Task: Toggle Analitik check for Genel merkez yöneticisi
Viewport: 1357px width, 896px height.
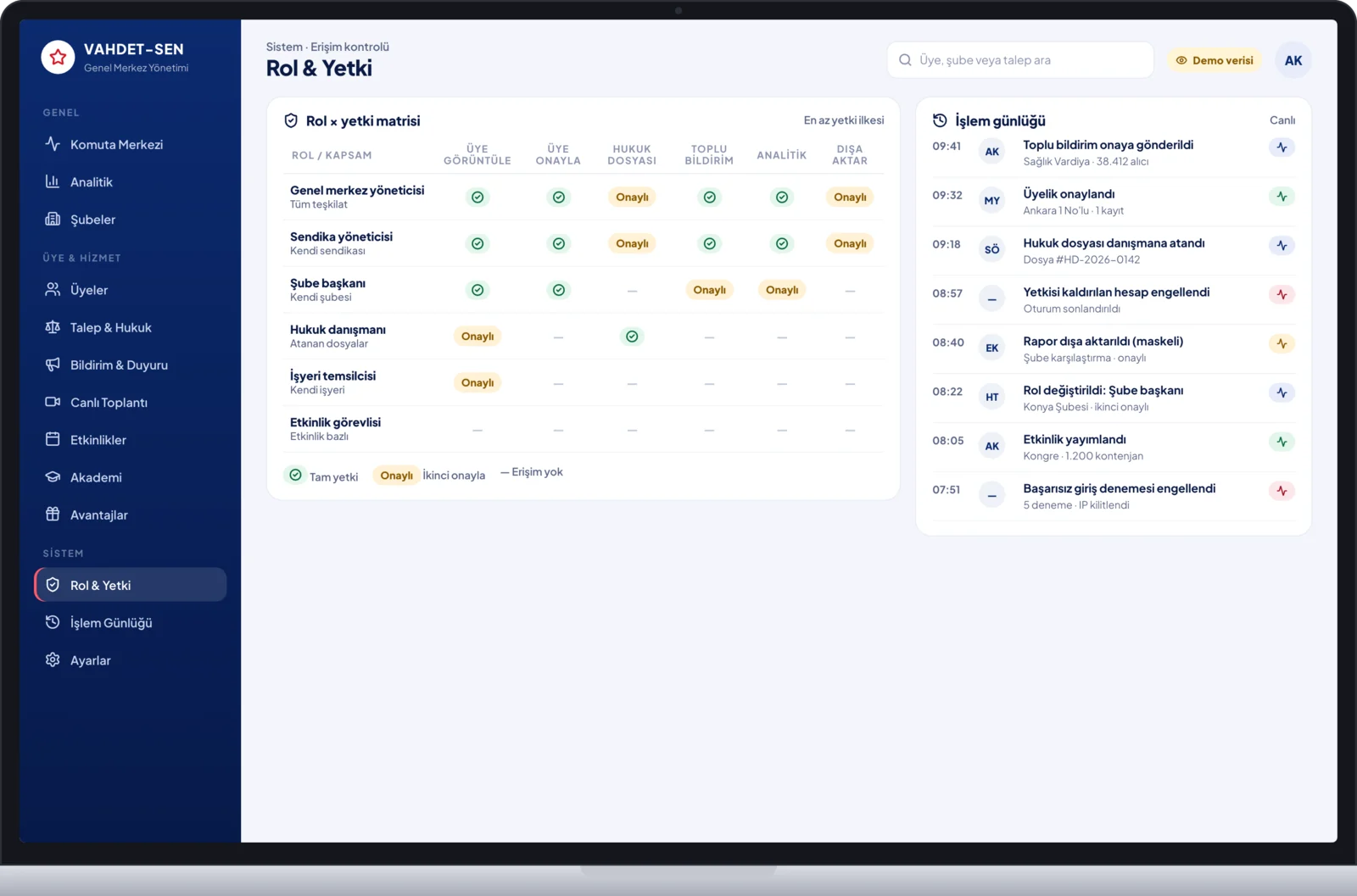Action: click(782, 198)
